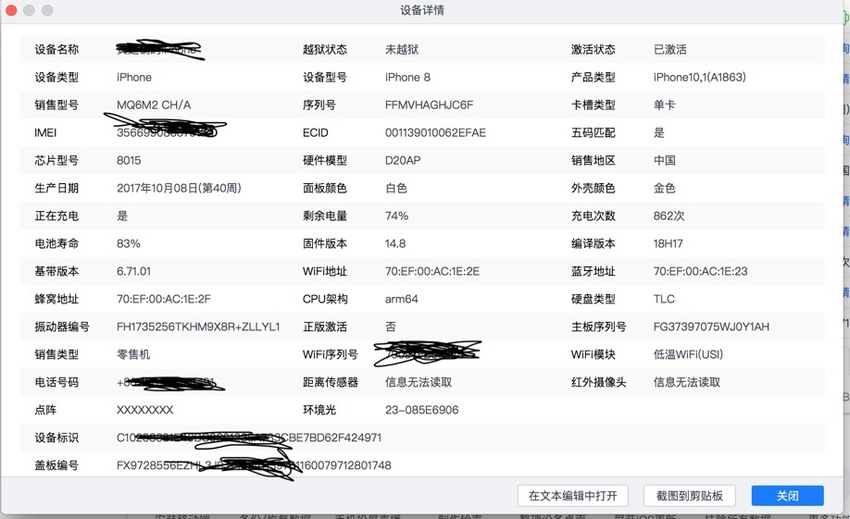The width and height of the screenshot is (850, 519).
Task: Click battery life value 83%
Action: pyautogui.click(x=128, y=243)
